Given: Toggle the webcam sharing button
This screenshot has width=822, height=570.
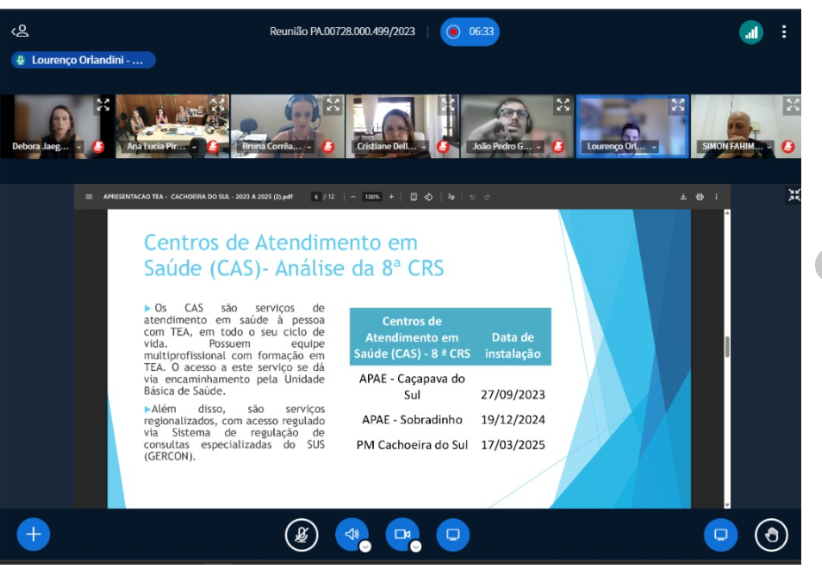Looking at the screenshot, I should click(401, 535).
